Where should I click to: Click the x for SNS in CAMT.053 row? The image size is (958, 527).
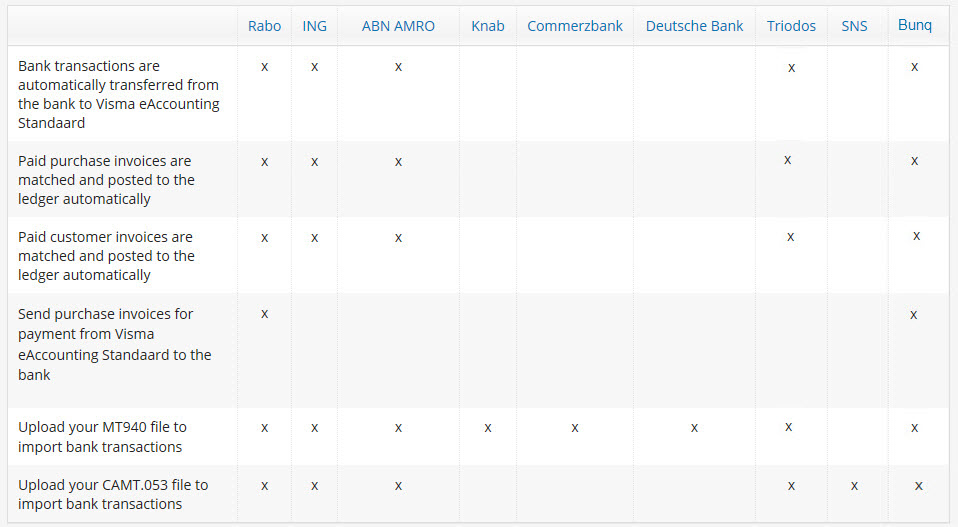click(854, 486)
